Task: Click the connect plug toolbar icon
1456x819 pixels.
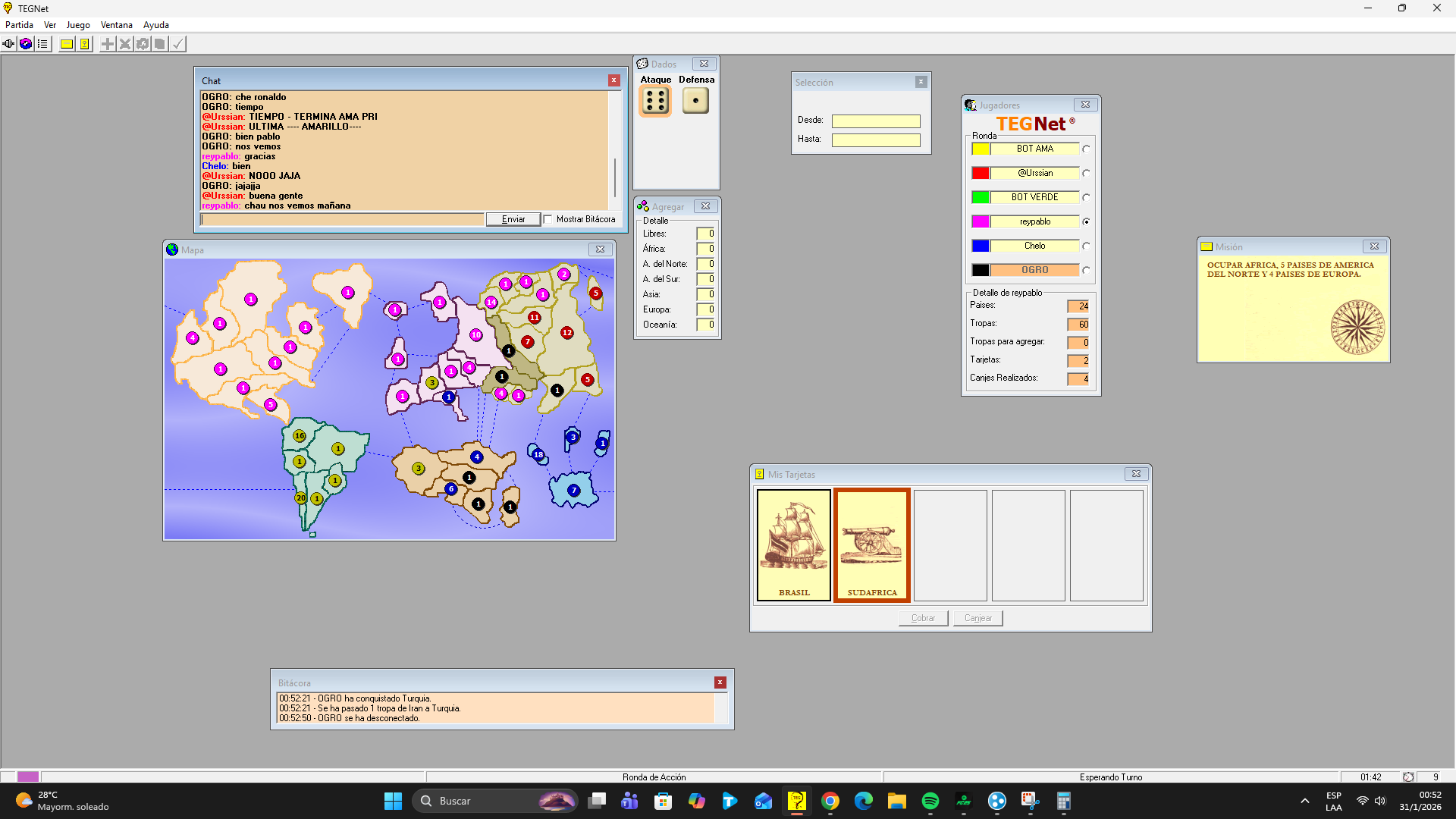Action: 8,44
